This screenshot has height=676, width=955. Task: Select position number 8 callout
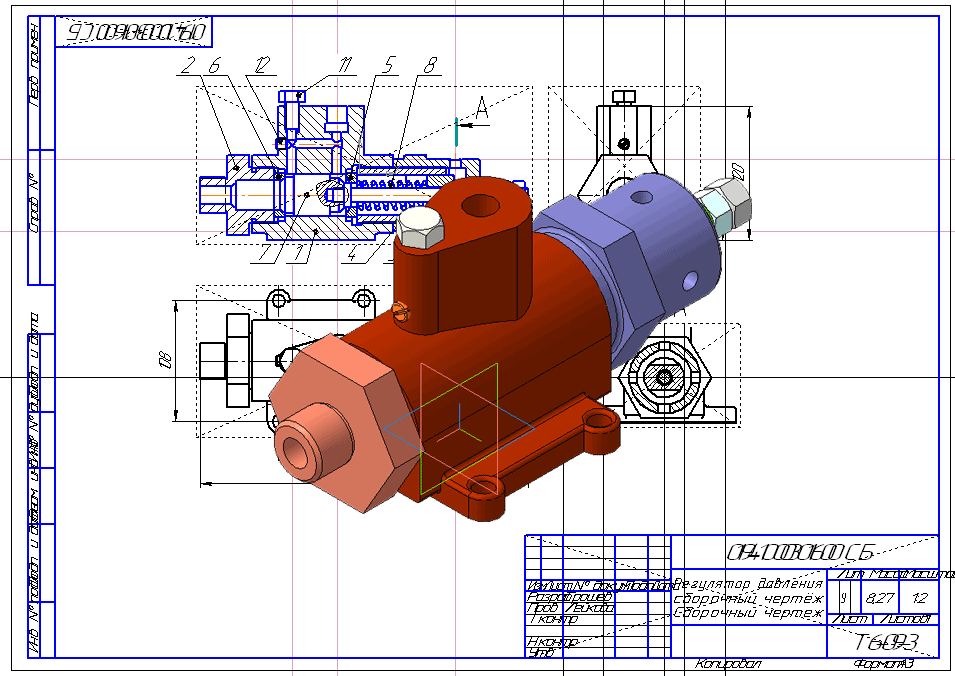[x=431, y=65]
